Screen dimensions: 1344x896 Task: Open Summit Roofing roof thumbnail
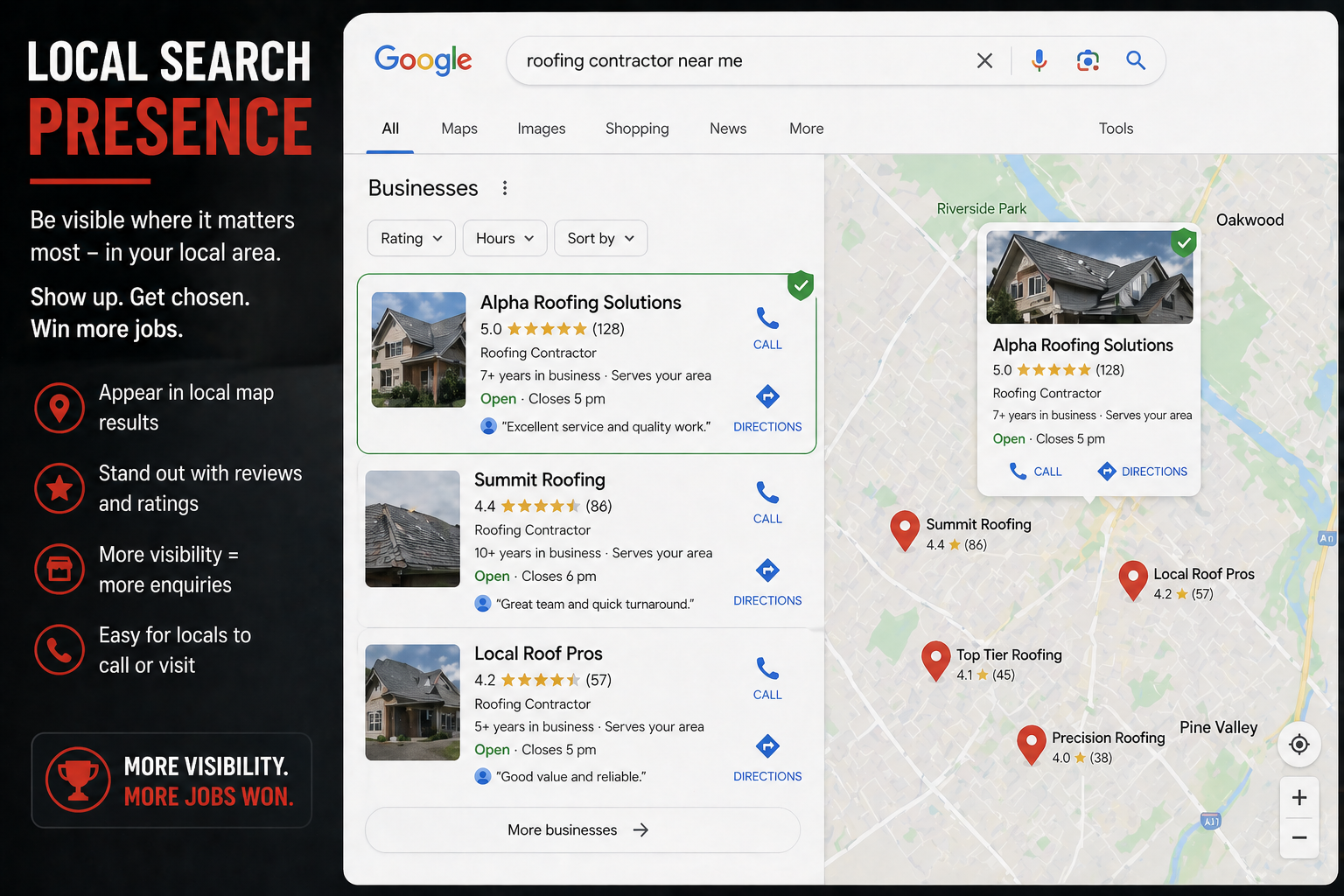412,528
